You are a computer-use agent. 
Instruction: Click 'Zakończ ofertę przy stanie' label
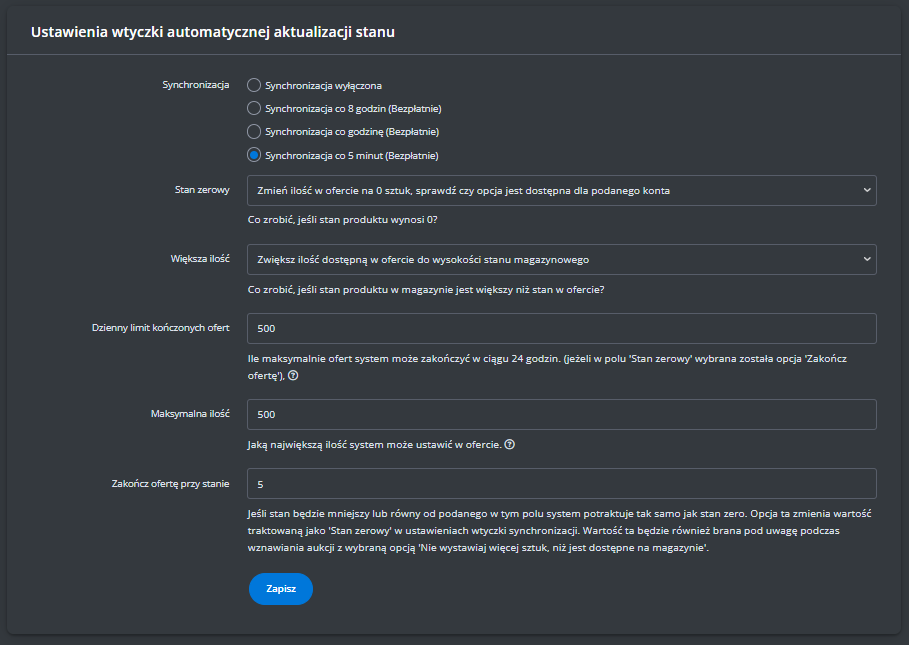tap(170, 483)
